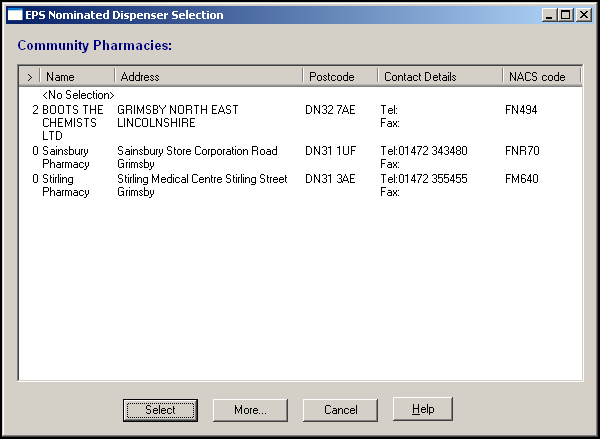Click the Select button
This screenshot has width=600, height=439.
(159, 410)
